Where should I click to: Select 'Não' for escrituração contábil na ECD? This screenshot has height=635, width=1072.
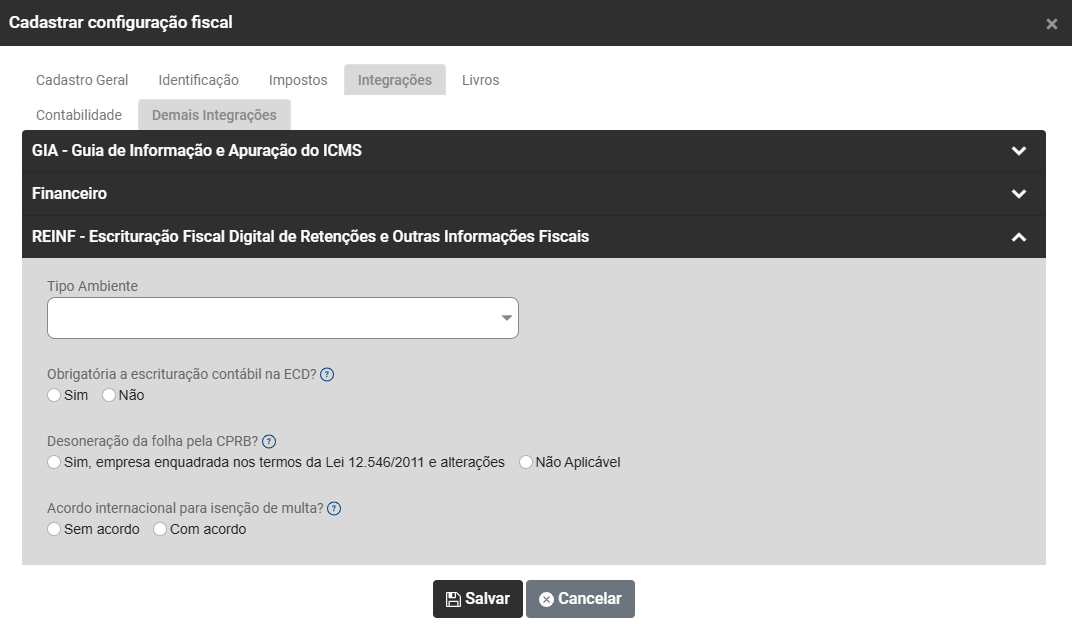click(109, 396)
